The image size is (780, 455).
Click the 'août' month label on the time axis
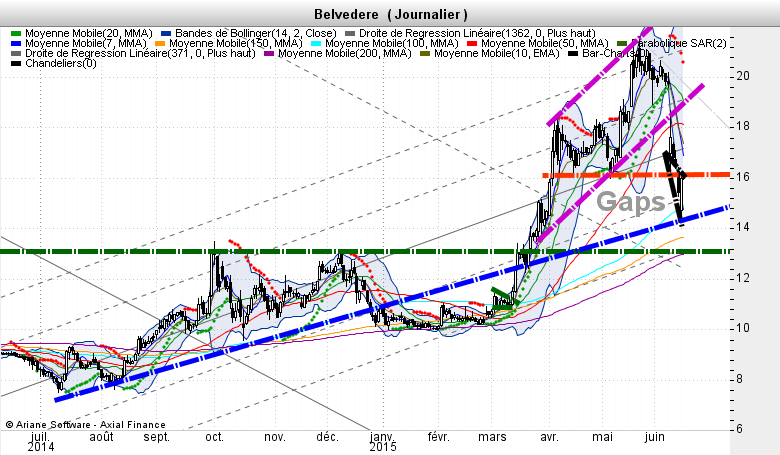coord(101,437)
